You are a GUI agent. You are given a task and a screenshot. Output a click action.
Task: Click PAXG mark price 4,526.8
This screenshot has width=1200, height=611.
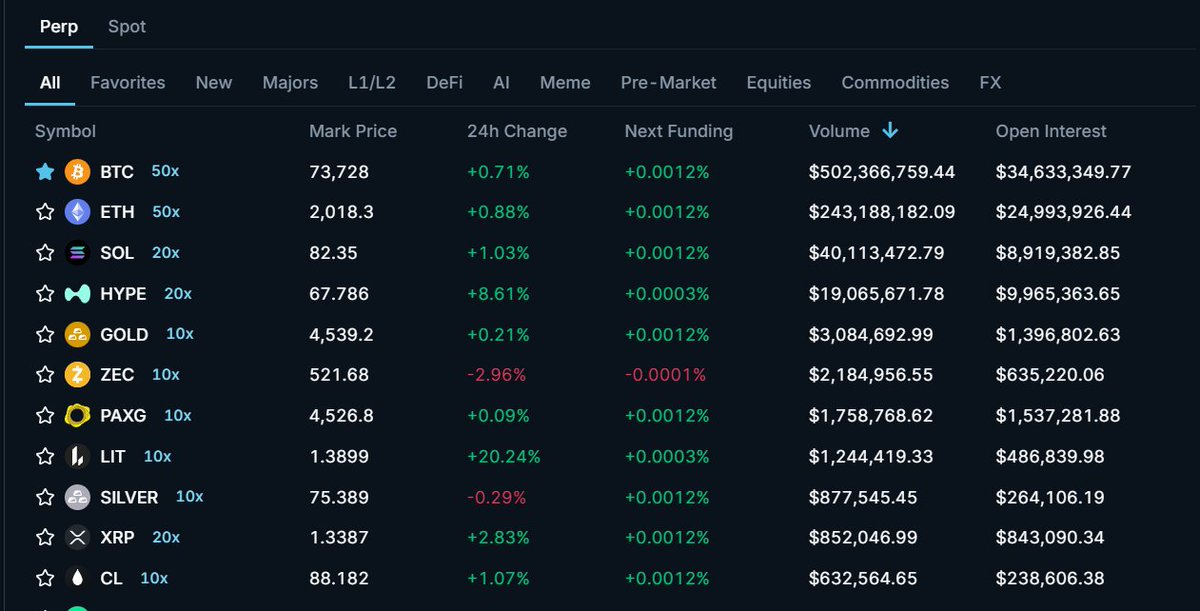[x=339, y=415]
